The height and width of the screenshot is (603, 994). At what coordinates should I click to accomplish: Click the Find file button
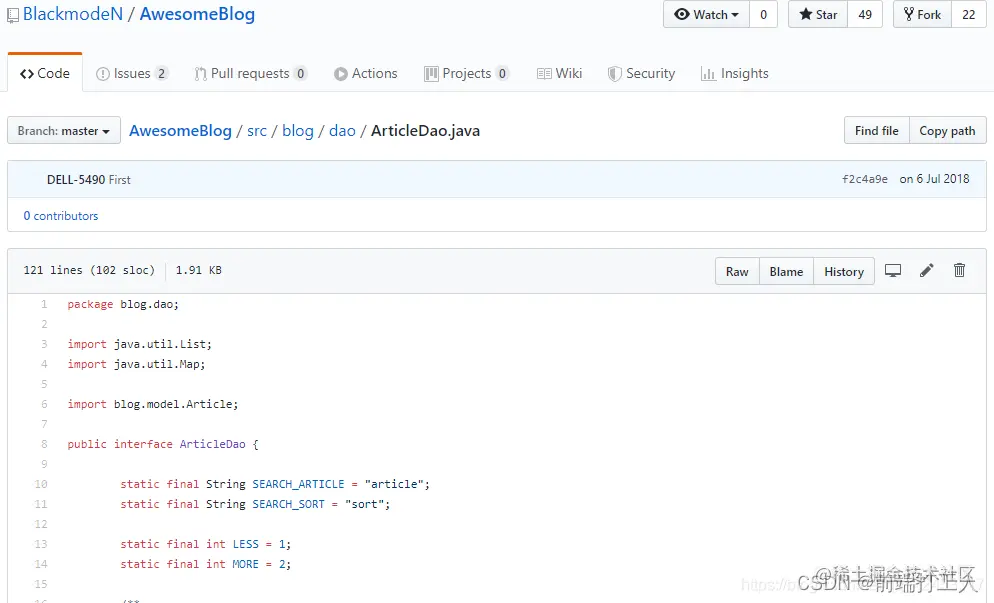pyautogui.click(x=877, y=131)
